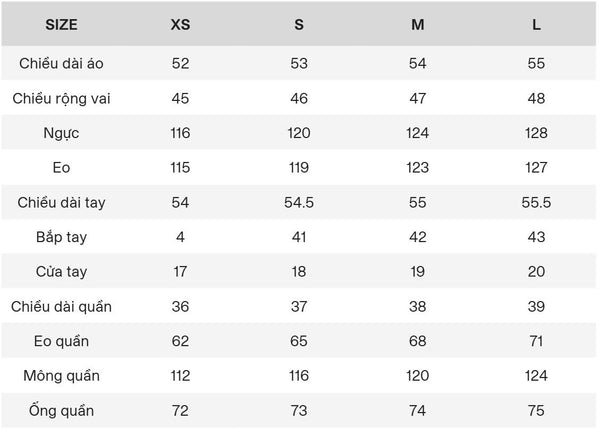Select the "Ống quần" row label
The width and height of the screenshot is (600, 429).
coord(61,411)
